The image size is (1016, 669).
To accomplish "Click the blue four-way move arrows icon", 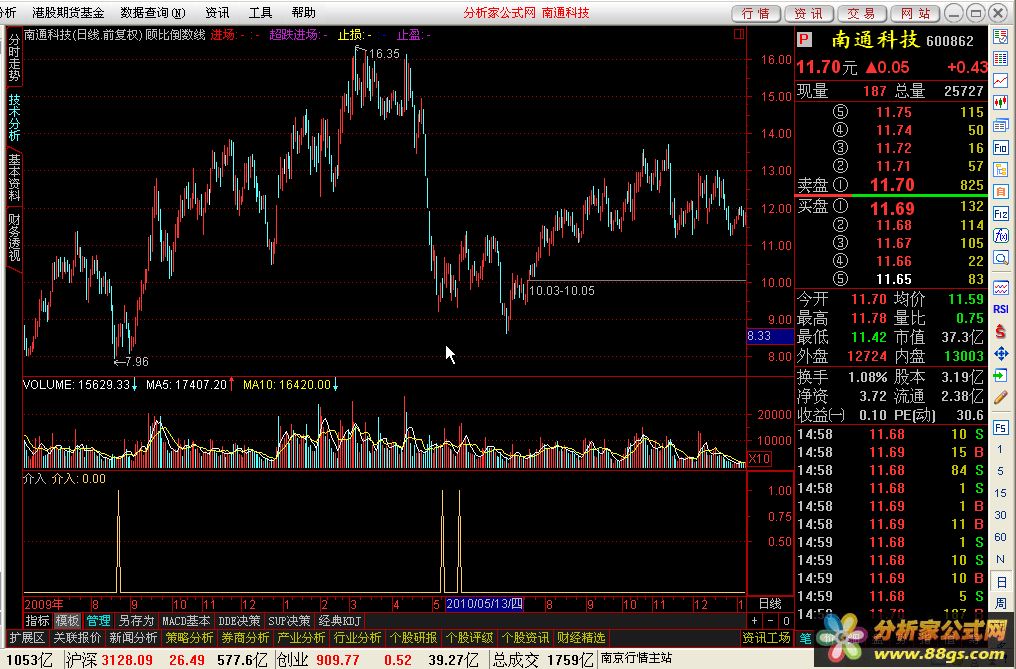I will pos(1000,353).
